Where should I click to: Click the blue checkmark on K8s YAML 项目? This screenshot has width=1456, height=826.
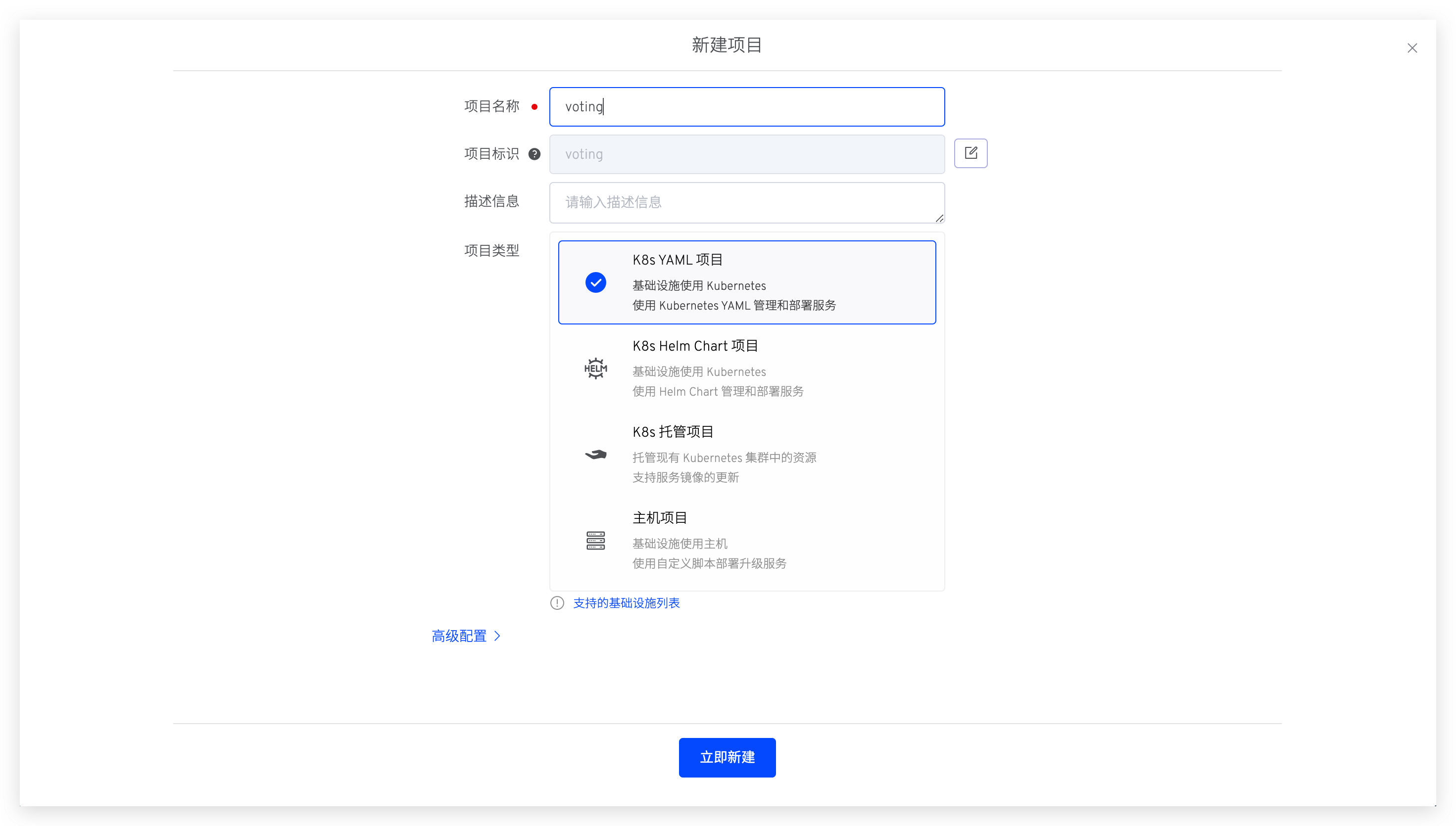click(595, 282)
